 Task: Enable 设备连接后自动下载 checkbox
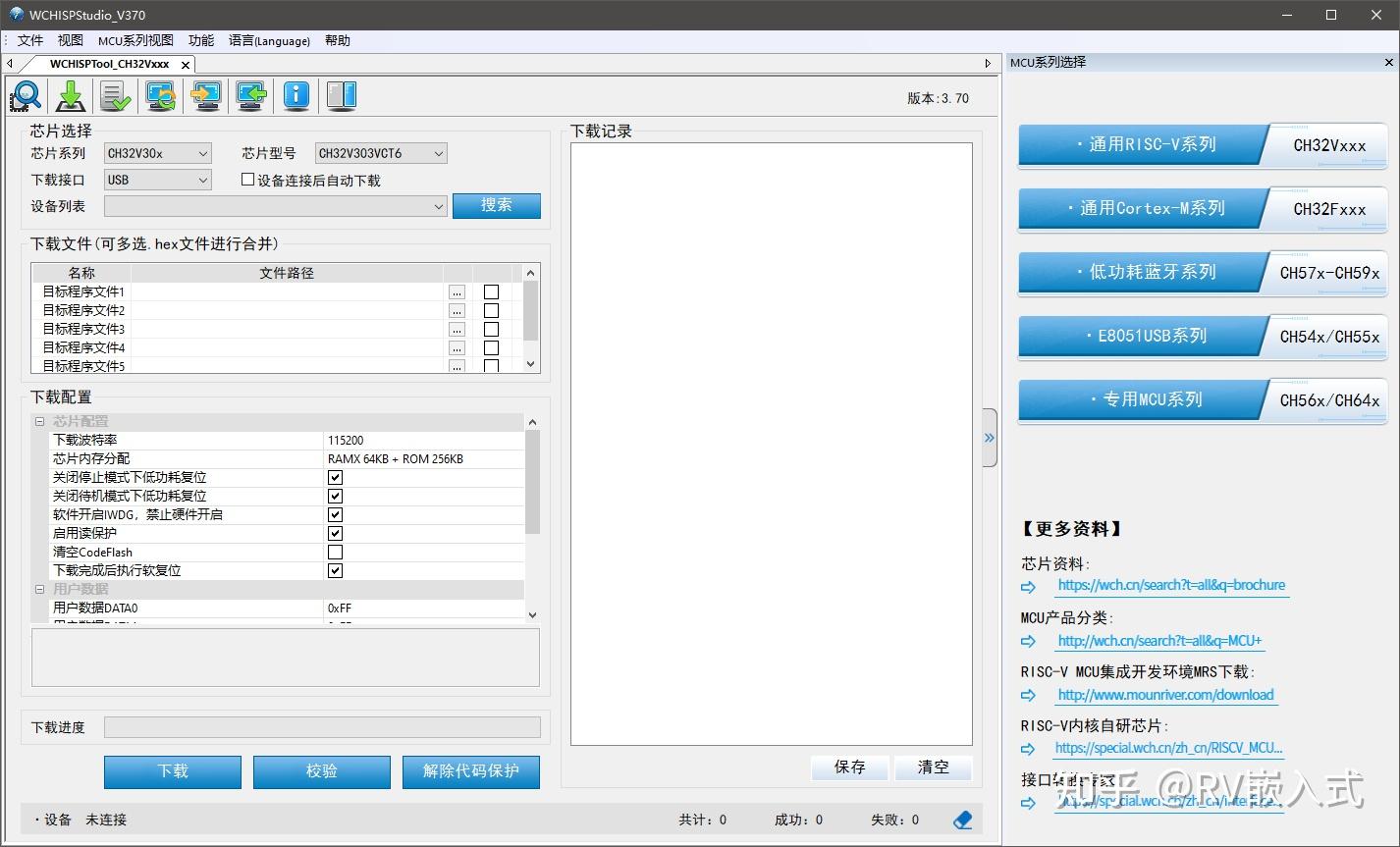pos(247,180)
